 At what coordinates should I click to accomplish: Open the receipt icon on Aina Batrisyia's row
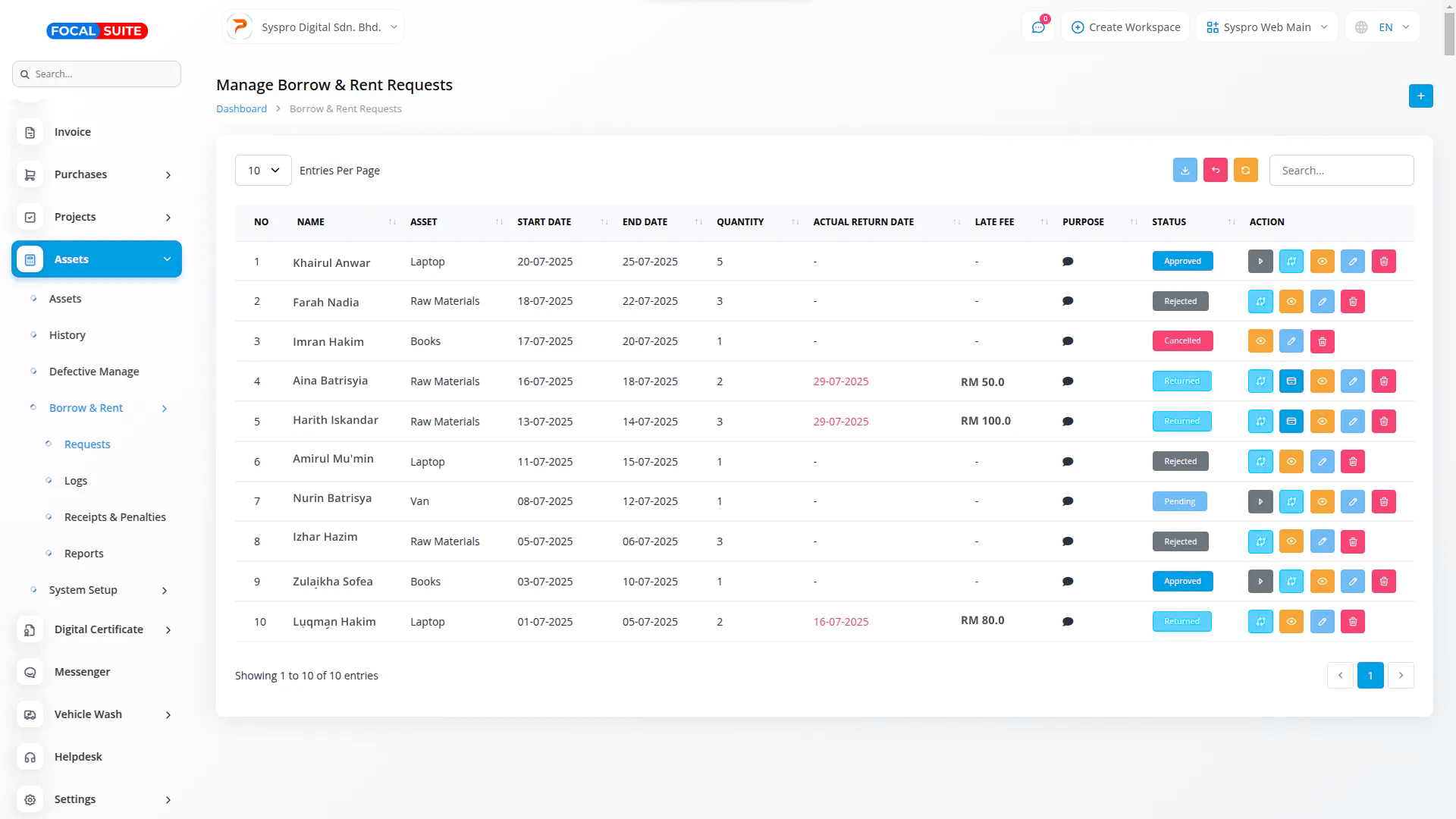[x=1291, y=381]
